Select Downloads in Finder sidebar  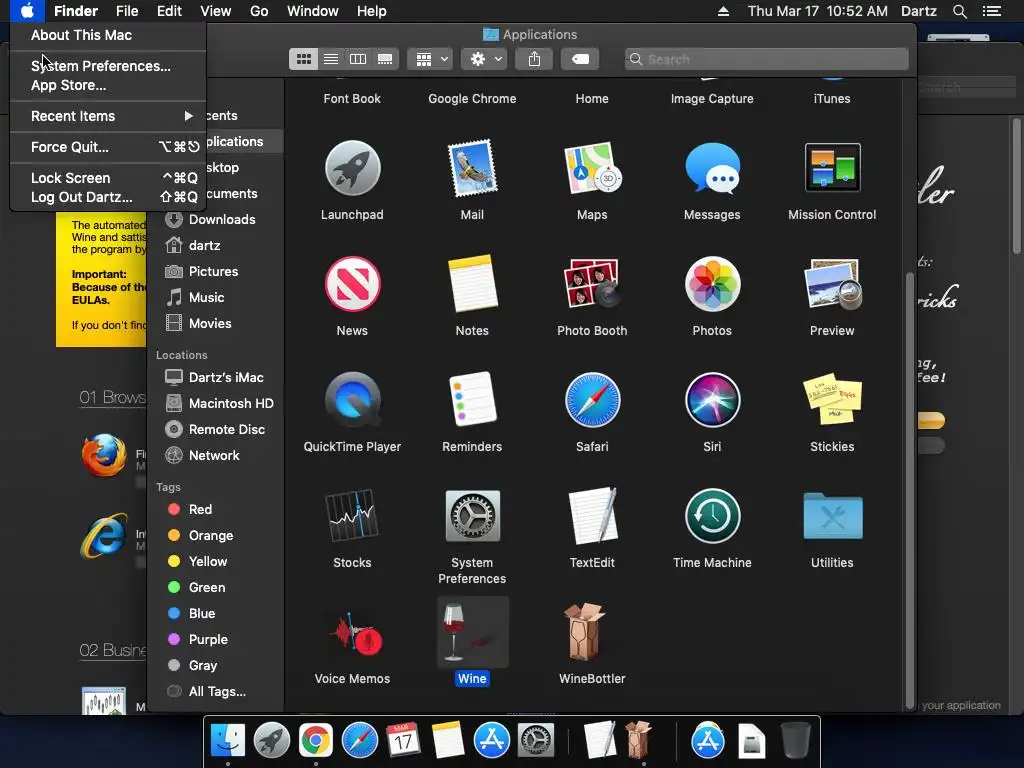click(x=216, y=219)
